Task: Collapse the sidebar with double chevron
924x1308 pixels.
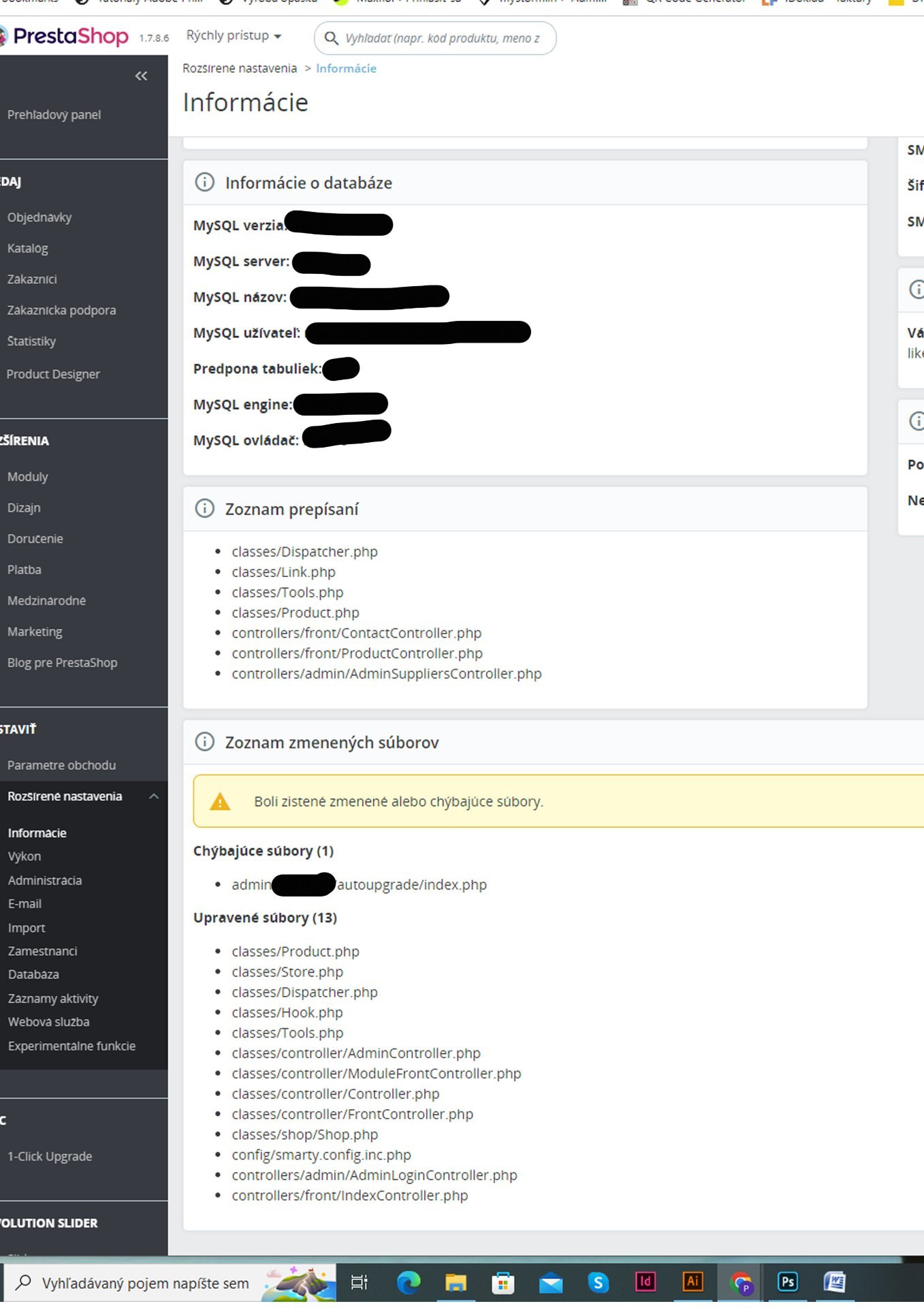Action: click(x=141, y=76)
